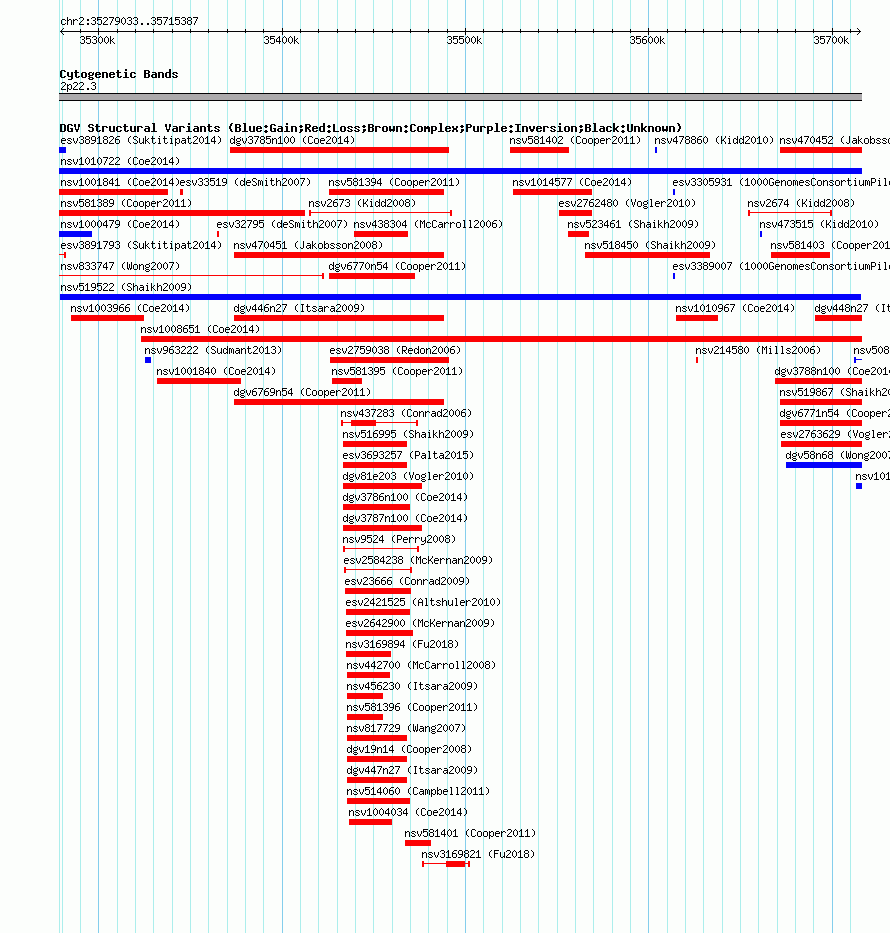Image resolution: width=890 pixels, height=933 pixels.
Task: Open nsv518450 (Shaikh2009) variant
Action: pyautogui.click(x=650, y=245)
